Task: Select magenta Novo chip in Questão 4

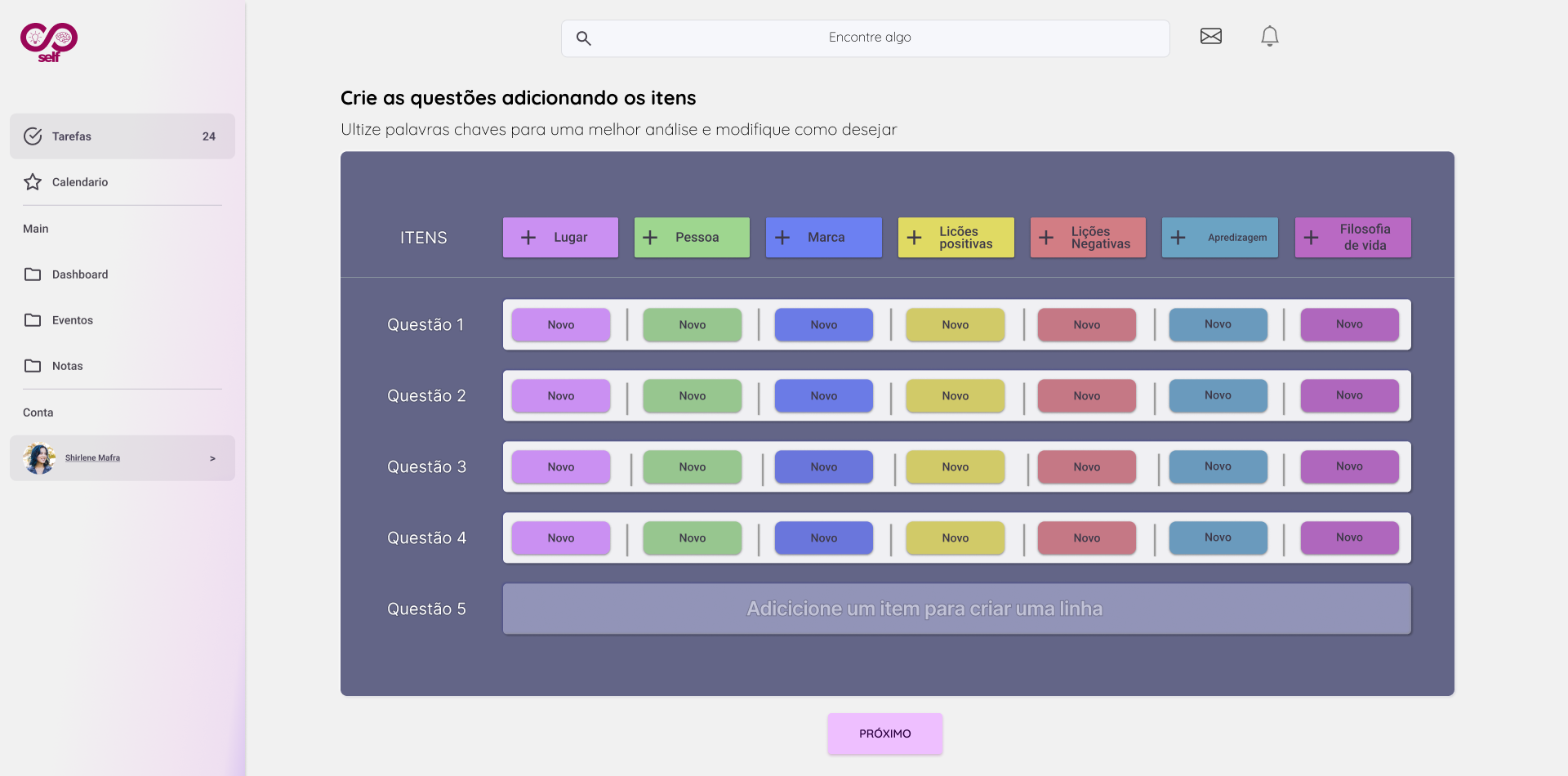Action: [x=1350, y=537]
